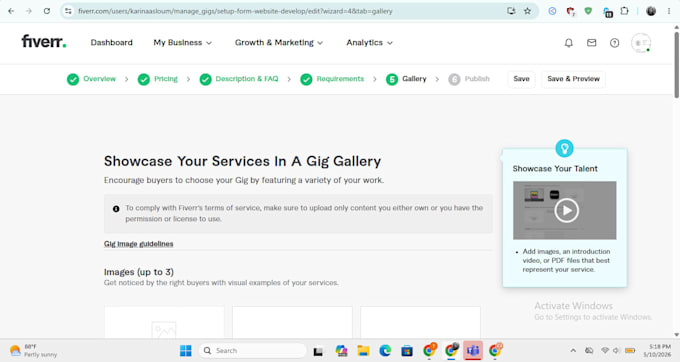This screenshot has width=680, height=362.
Task: Open the messages envelope icon
Action: (x=592, y=42)
